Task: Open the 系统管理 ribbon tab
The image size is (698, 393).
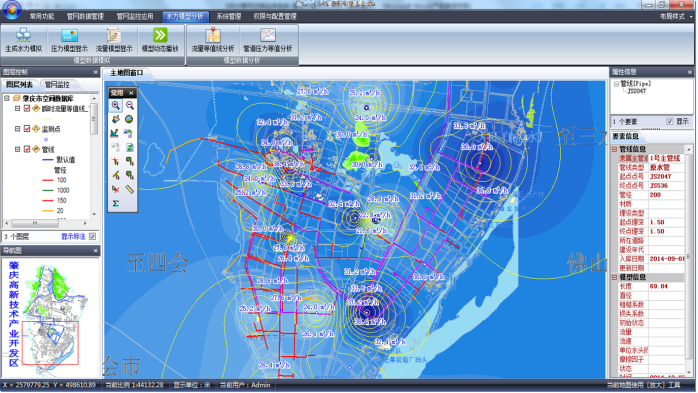Action: tap(229, 16)
